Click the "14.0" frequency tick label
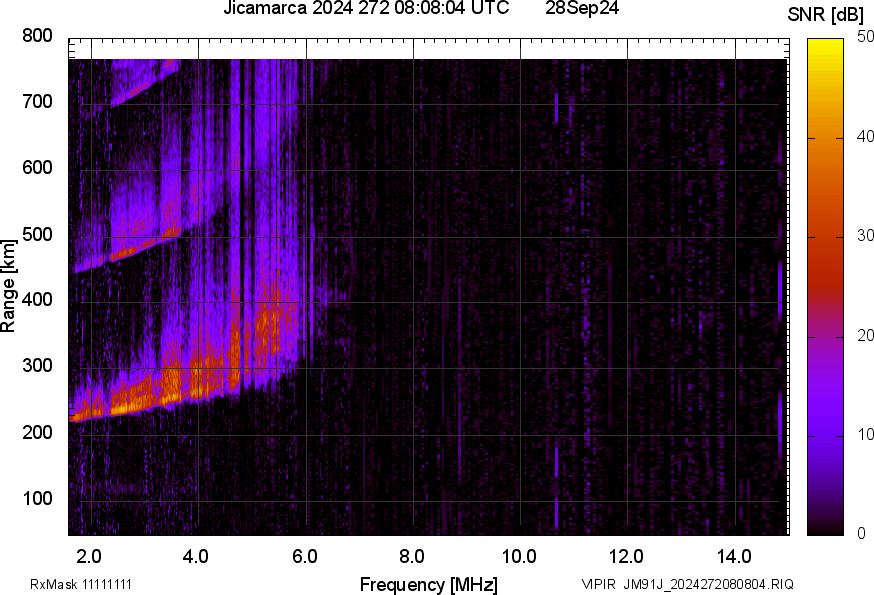874x595 pixels. (733, 556)
